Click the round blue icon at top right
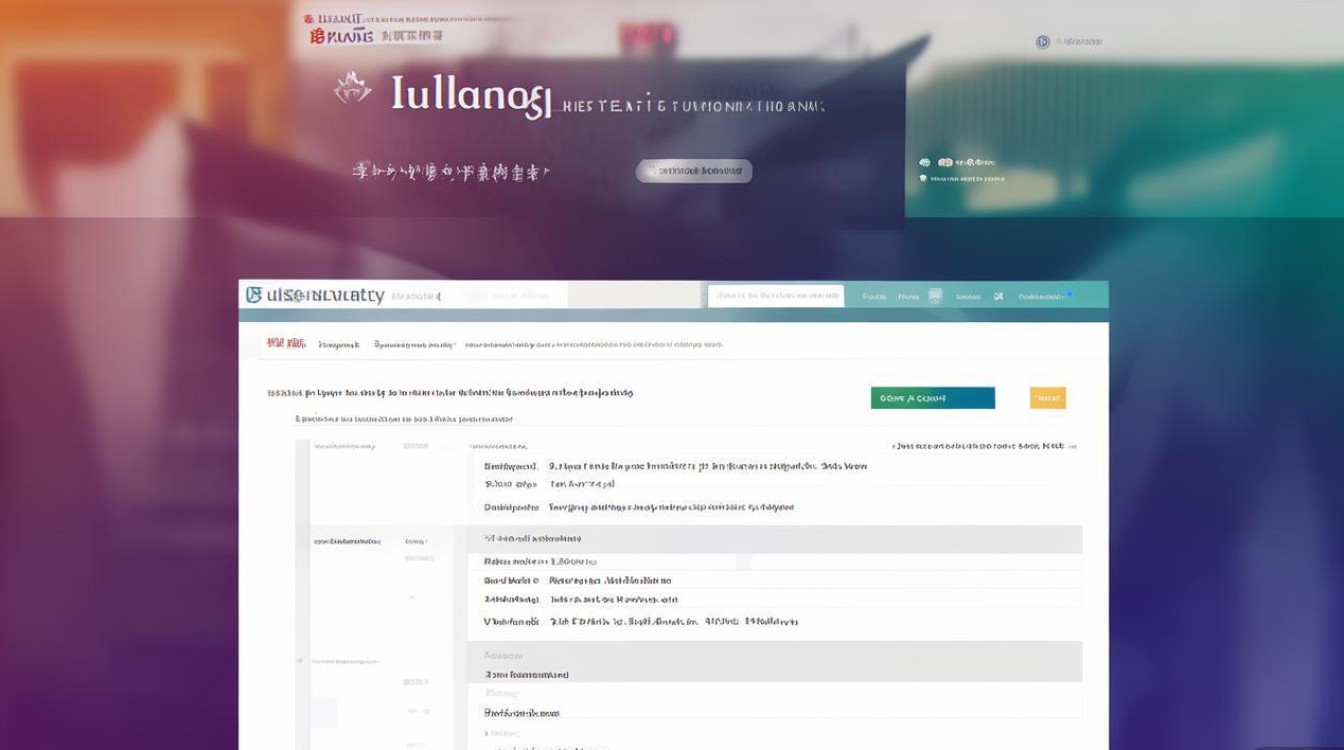The height and width of the screenshot is (750, 1344). click(1043, 42)
